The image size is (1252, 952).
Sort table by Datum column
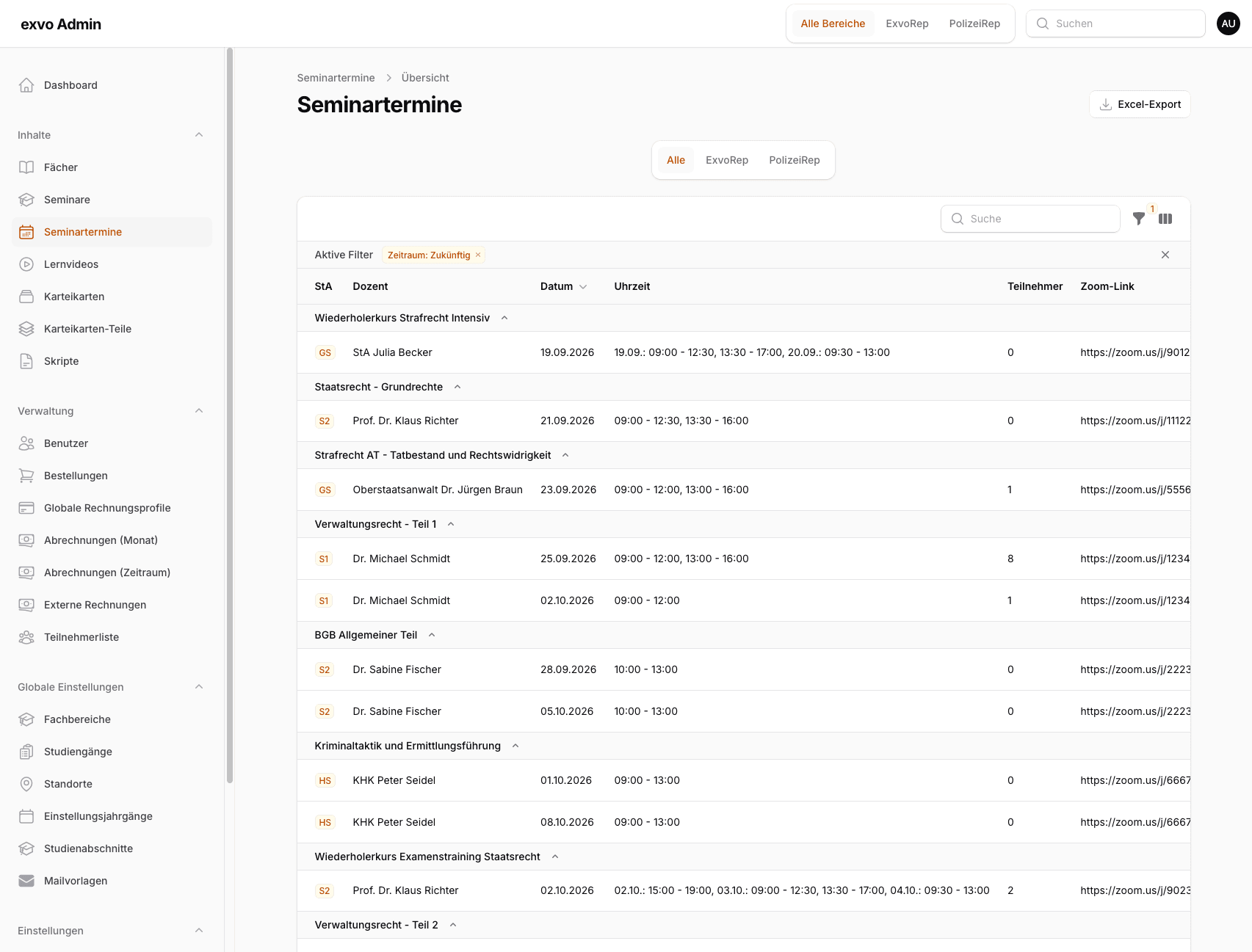click(x=563, y=286)
